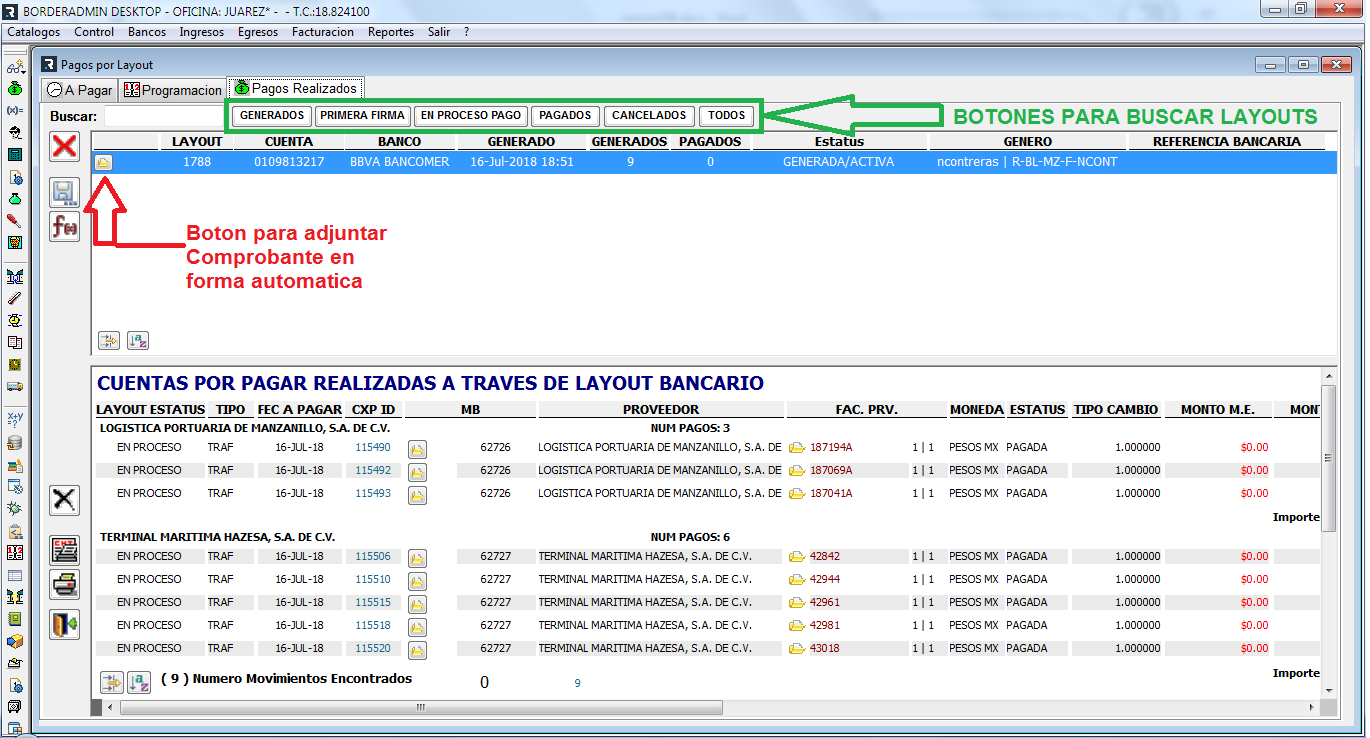Screen dimensions: 1370x738
Task: Select GENERADA/ACTIVA status cell
Action: 839,162
